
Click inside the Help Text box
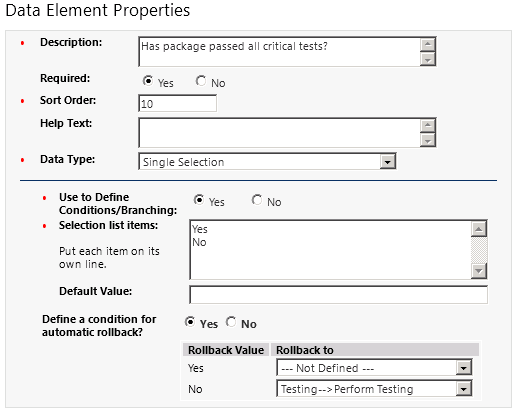pos(280,133)
